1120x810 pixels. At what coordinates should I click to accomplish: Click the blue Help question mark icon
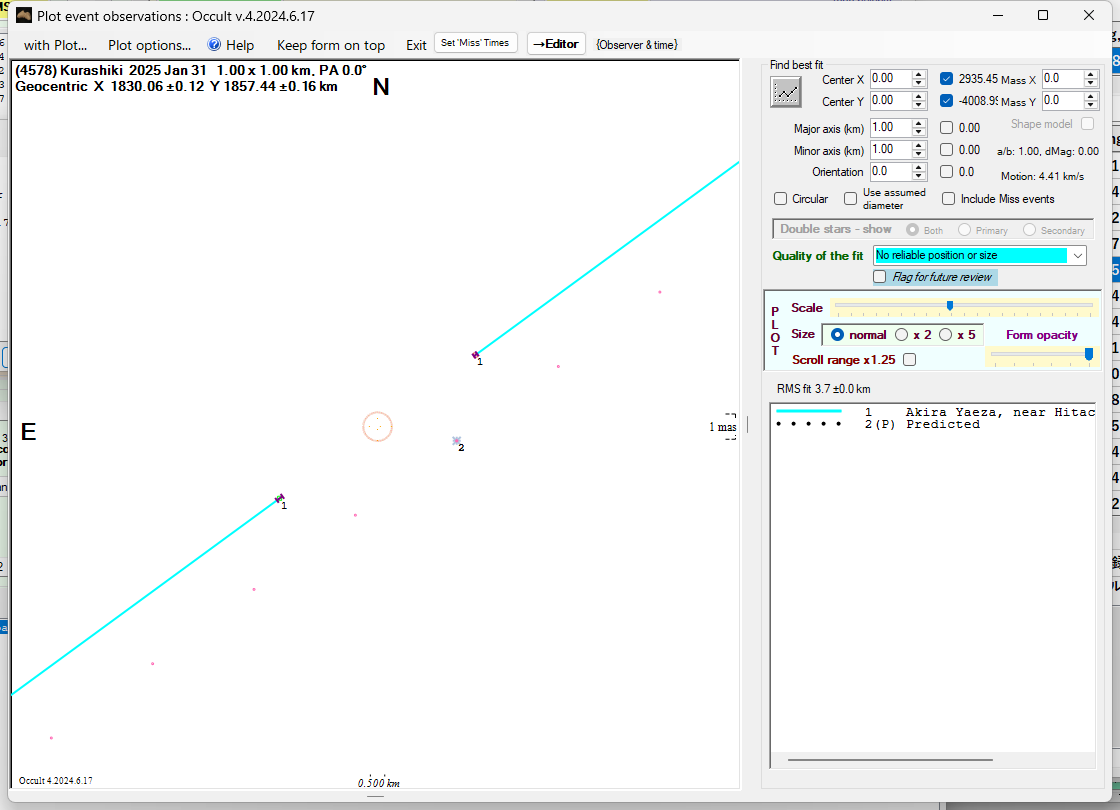pyautogui.click(x=214, y=45)
